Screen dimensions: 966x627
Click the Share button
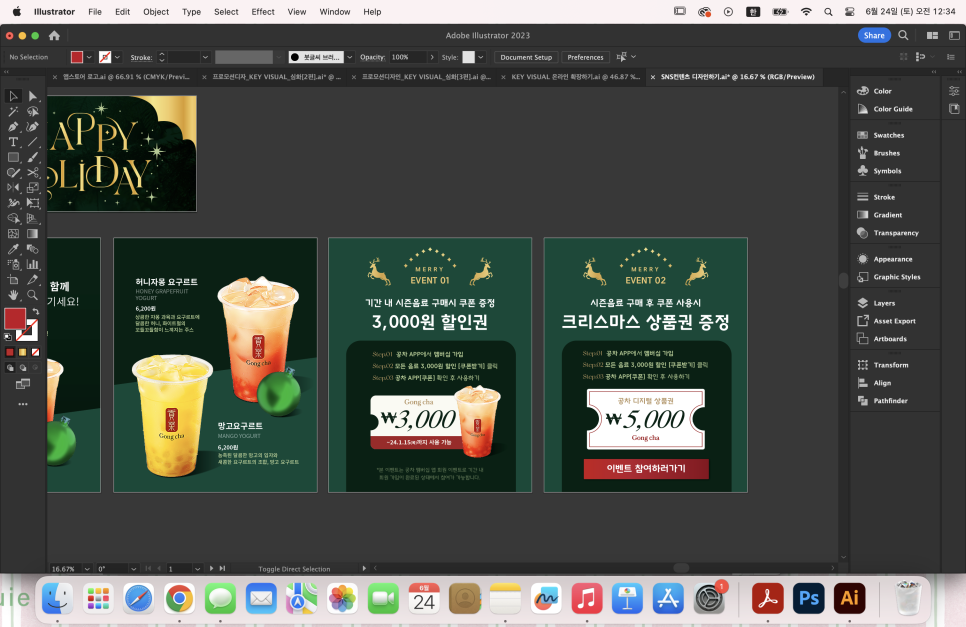[874, 36]
